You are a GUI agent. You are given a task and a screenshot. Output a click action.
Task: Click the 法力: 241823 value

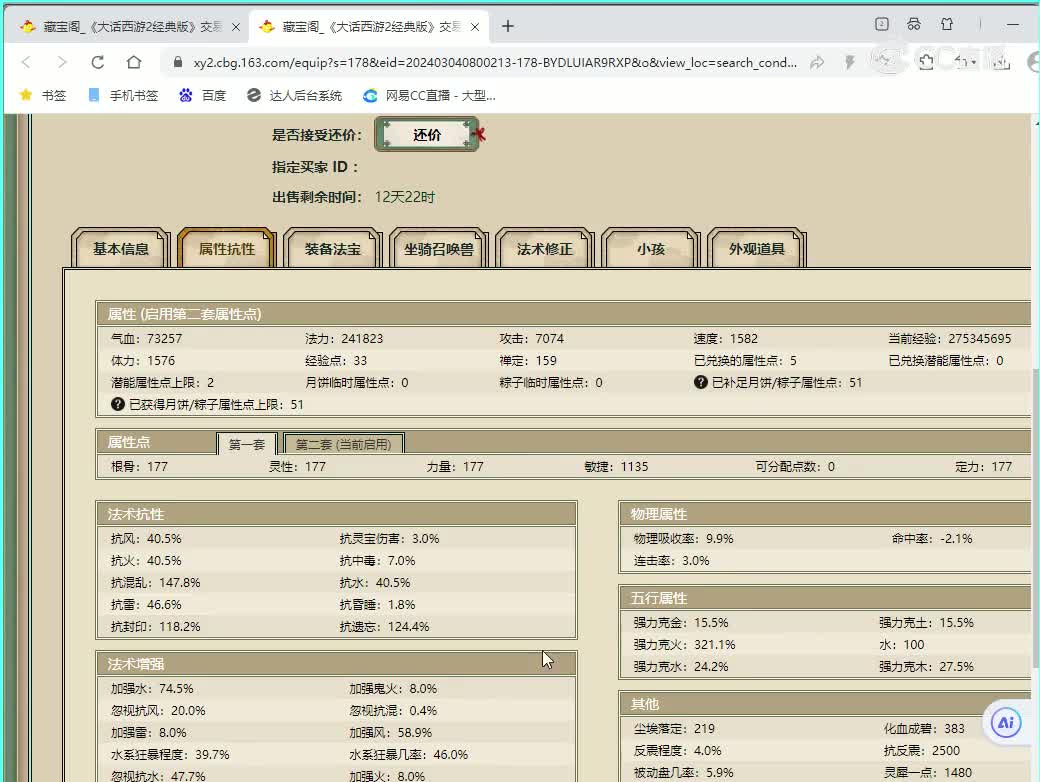pyautogui.click(x=344, y=338)
